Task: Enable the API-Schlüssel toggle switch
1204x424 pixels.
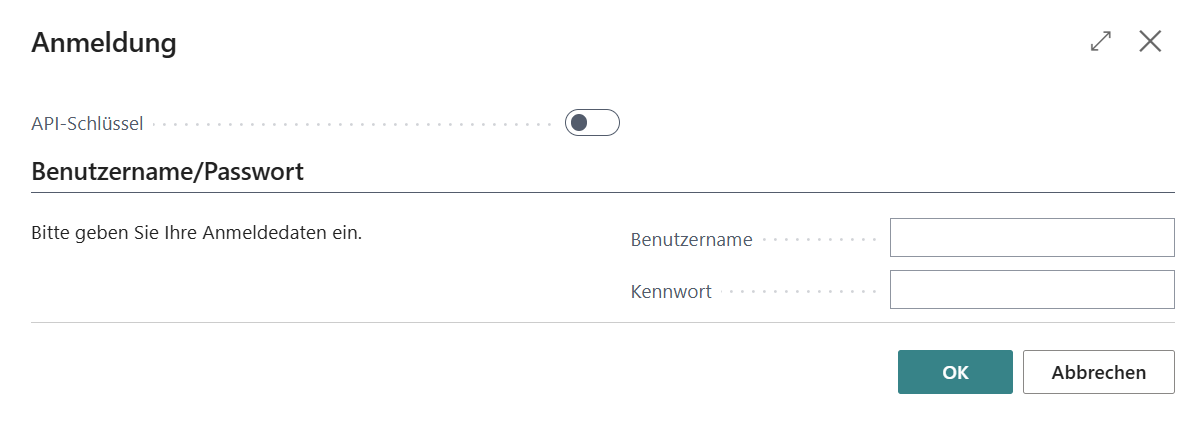Action: click(x=592, y=123)
